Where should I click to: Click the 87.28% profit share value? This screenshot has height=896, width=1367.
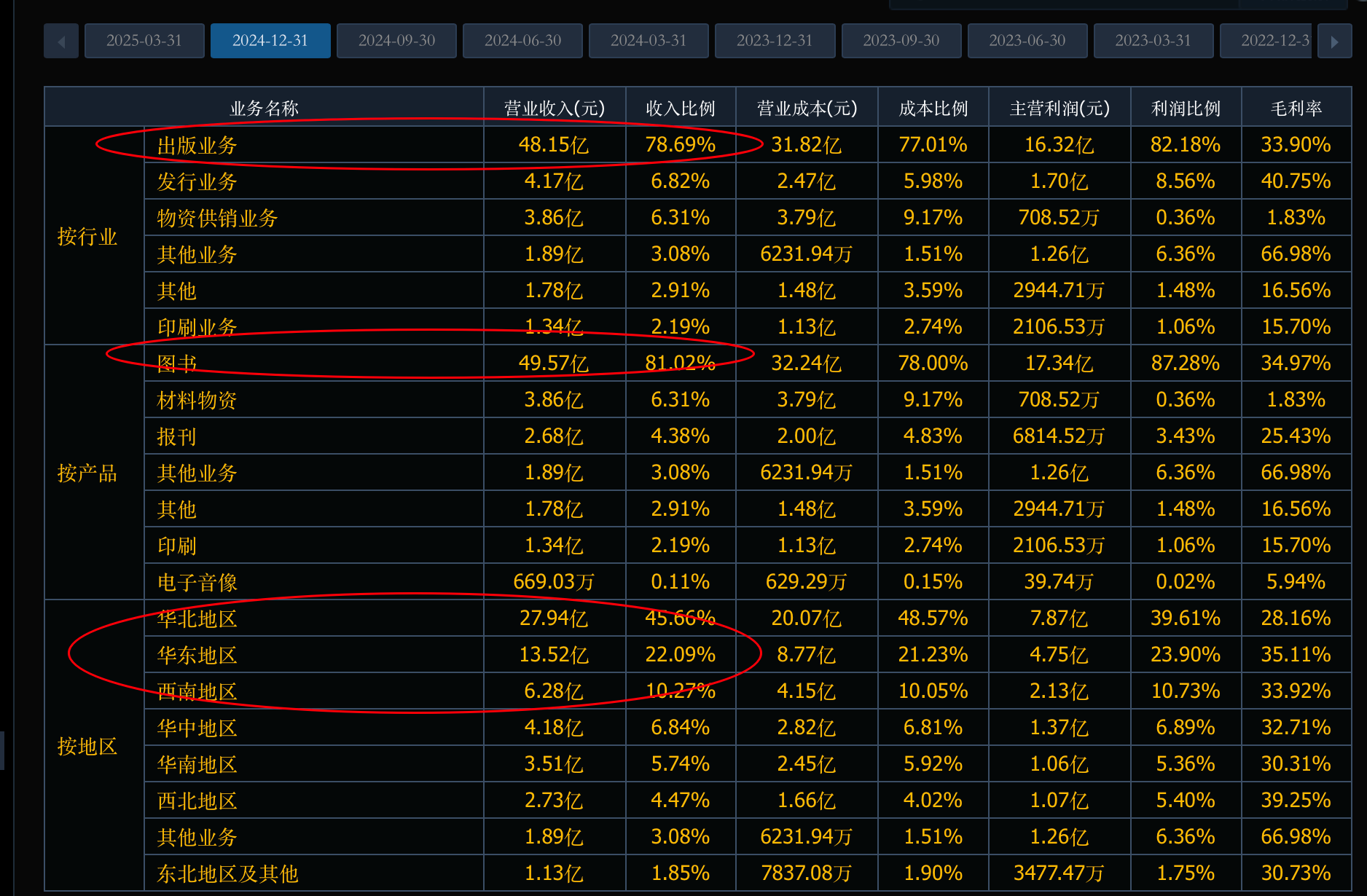1186,363
